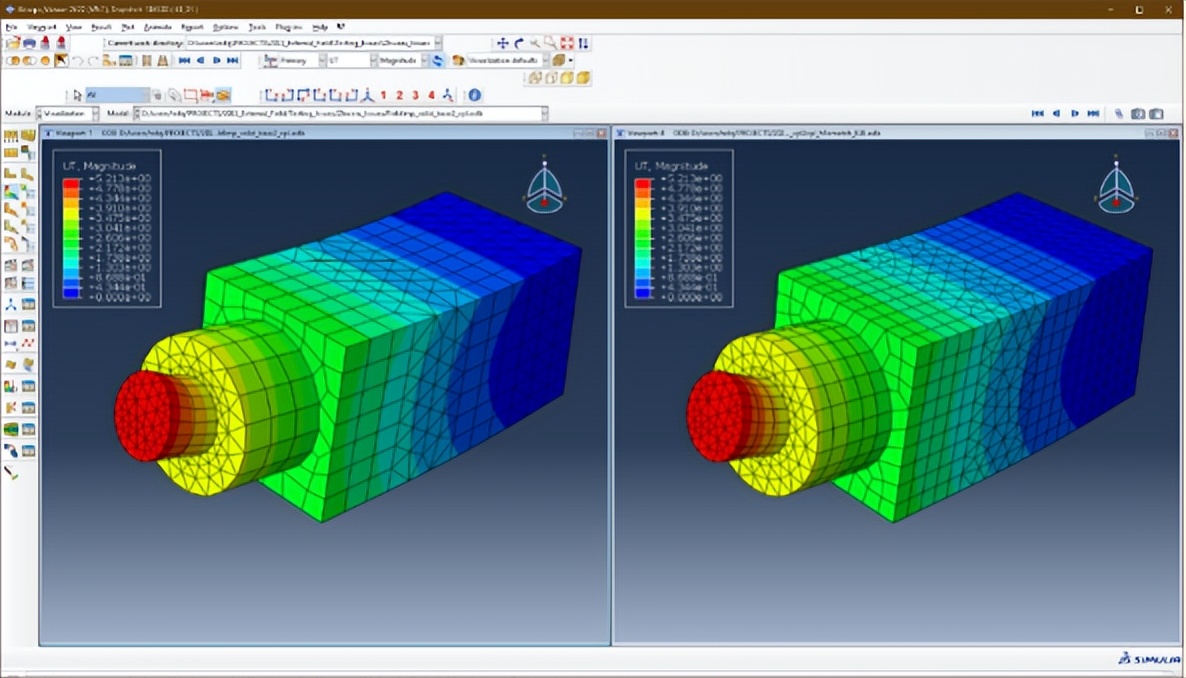1186x678 pixels.
Task: Toggle the arrow selection tool in the toolbar
Action: (x=62, y=61)
